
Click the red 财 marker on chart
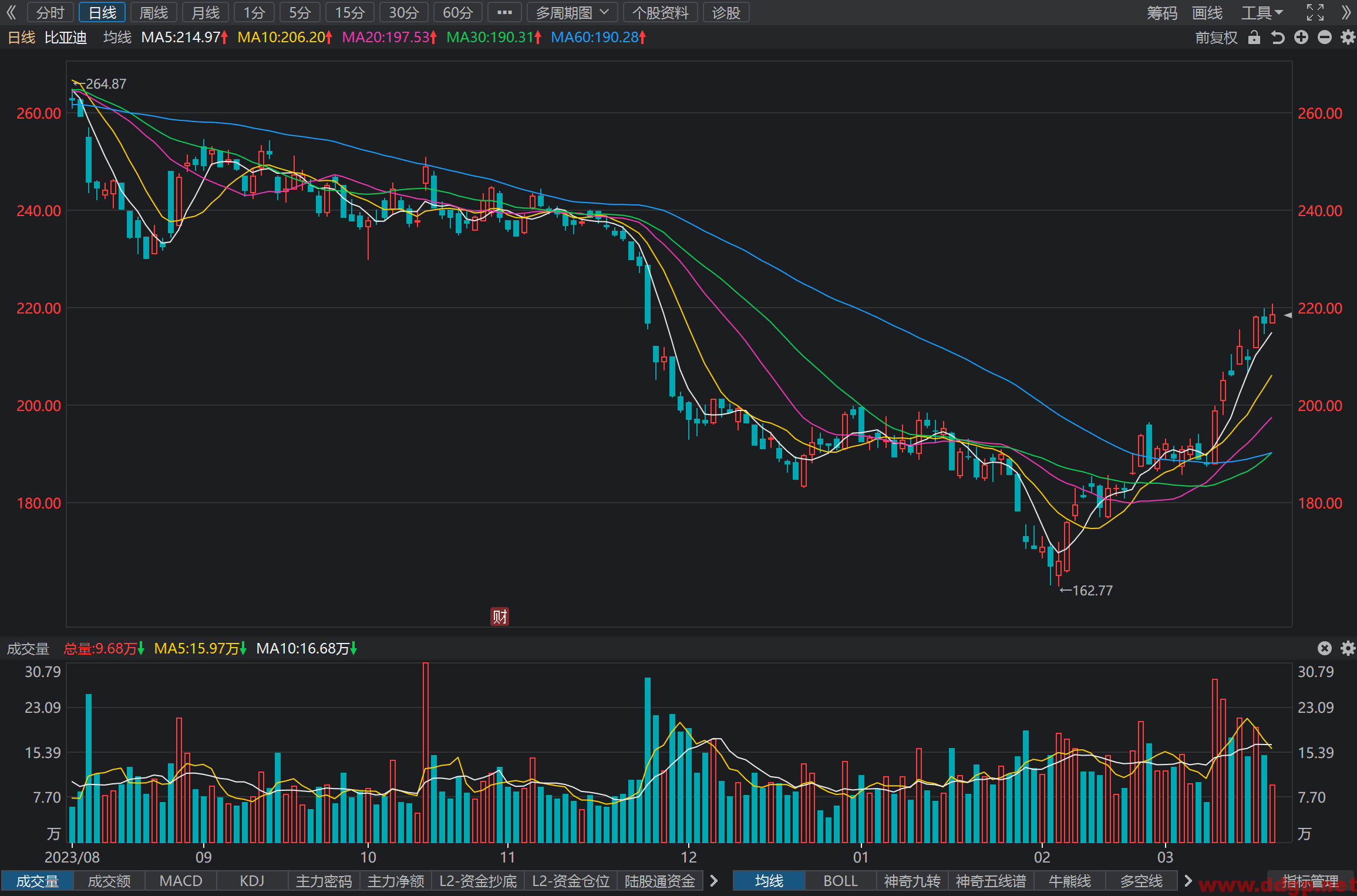(x=500, y=617)
